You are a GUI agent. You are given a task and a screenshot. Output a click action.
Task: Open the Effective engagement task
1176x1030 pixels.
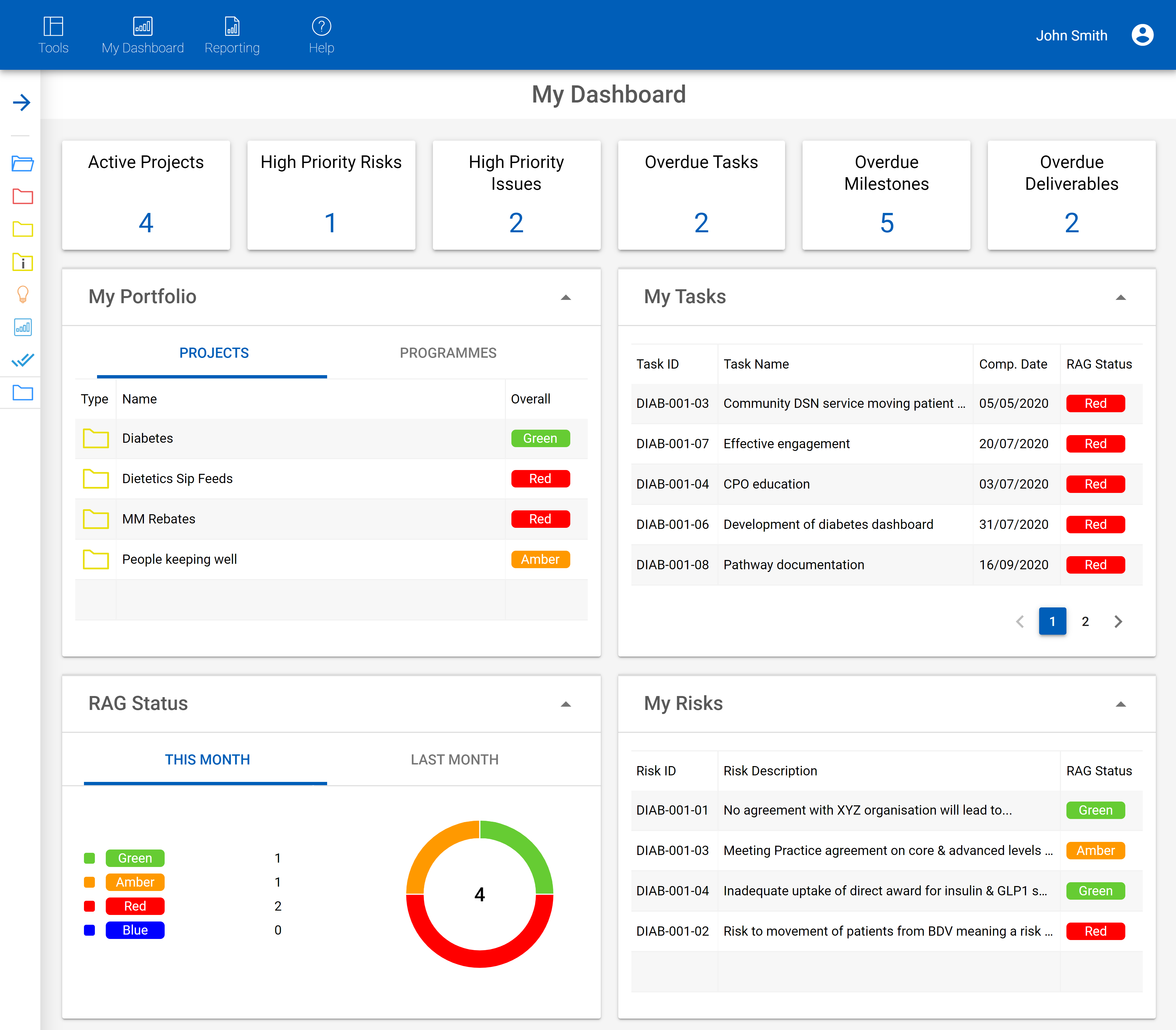(886, 444)
